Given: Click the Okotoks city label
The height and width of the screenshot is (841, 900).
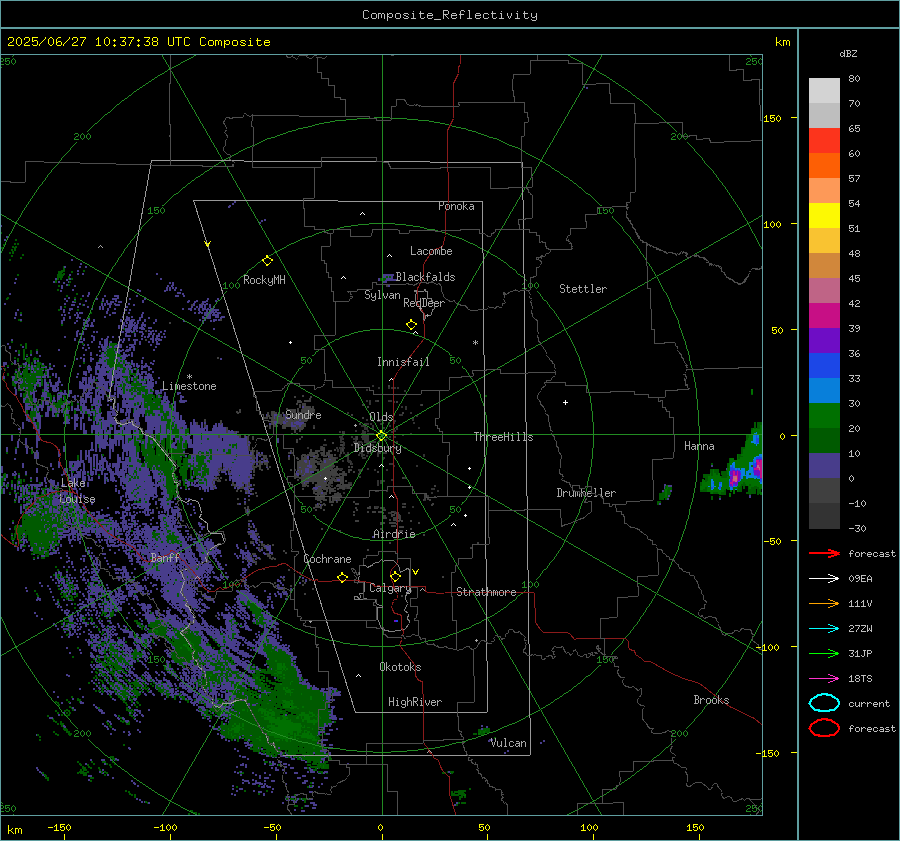Looking at the screenshot, I should 400,667.
